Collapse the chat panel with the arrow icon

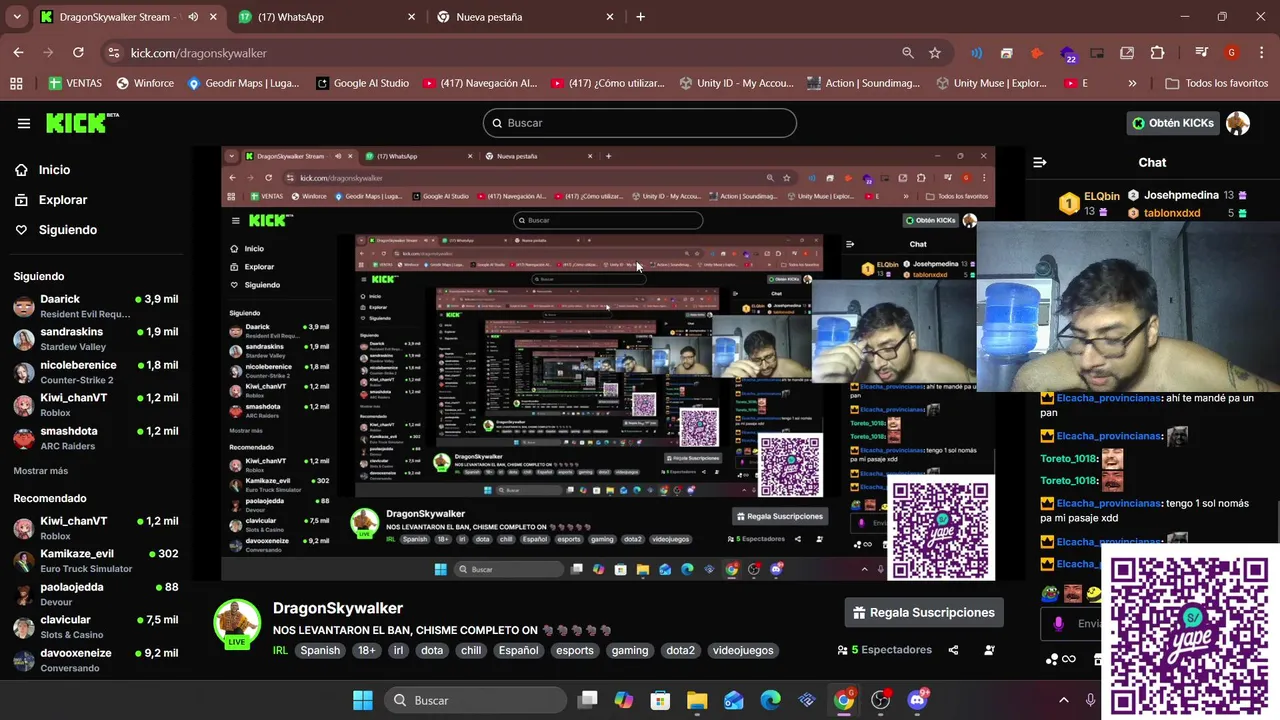point(1040,162)
